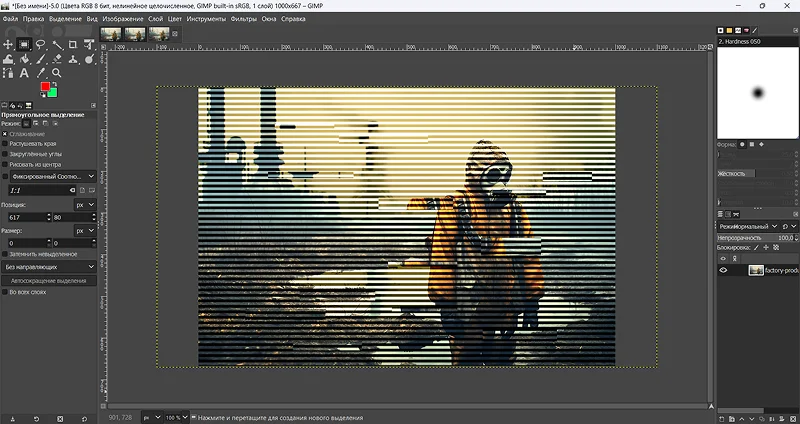
Task: Select the Move tool
Action: 8,45
